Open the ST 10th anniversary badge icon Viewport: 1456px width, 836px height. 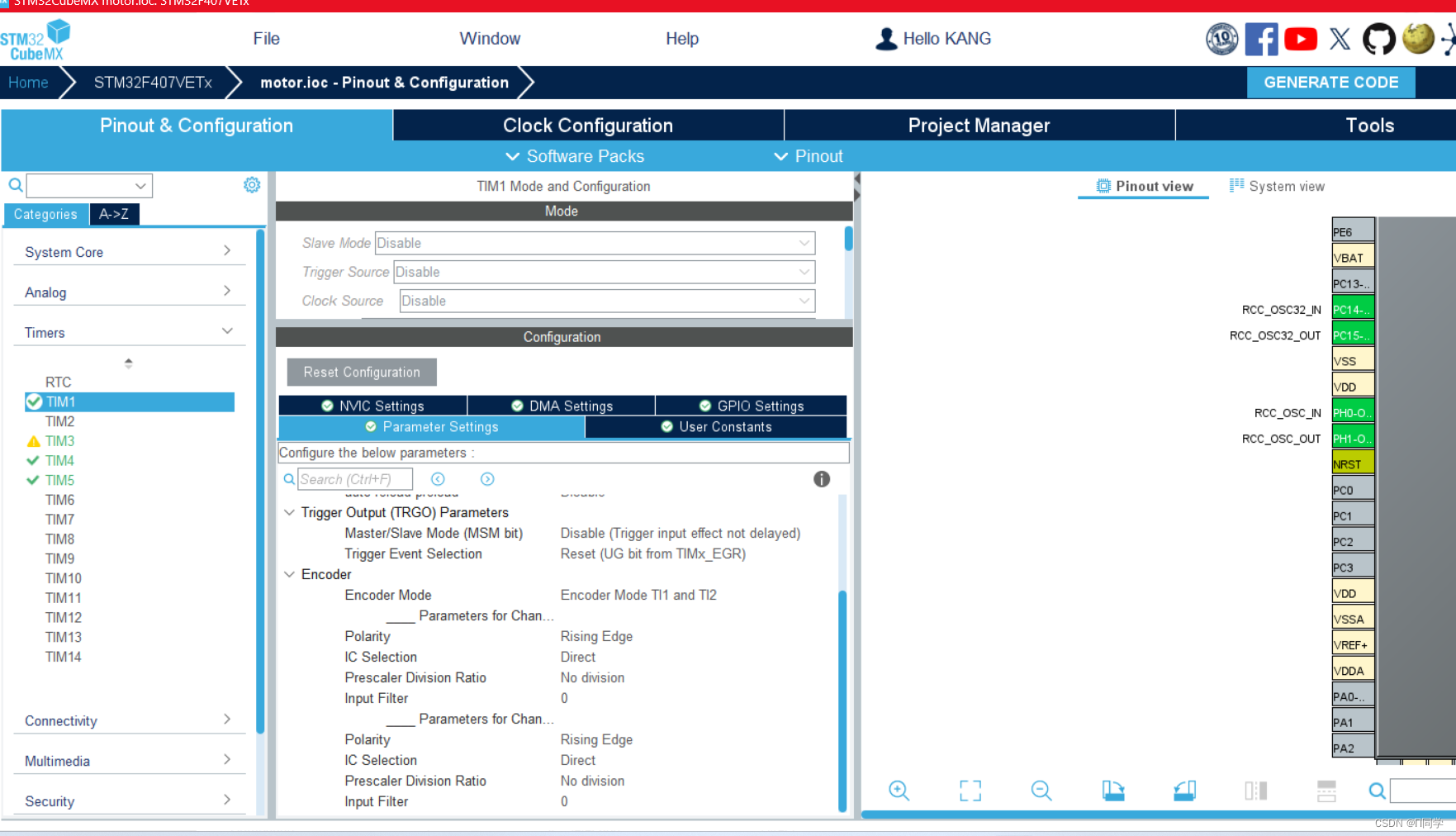pos(1221,39)
